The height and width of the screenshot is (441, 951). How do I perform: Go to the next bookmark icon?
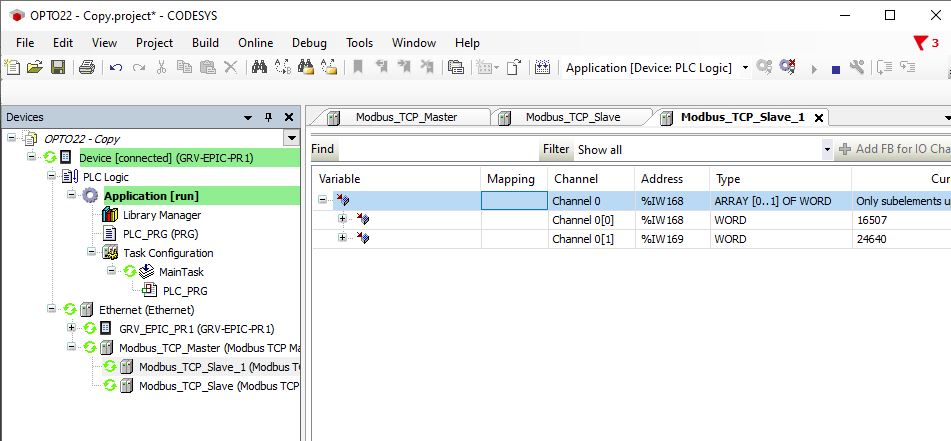(404, 67)
